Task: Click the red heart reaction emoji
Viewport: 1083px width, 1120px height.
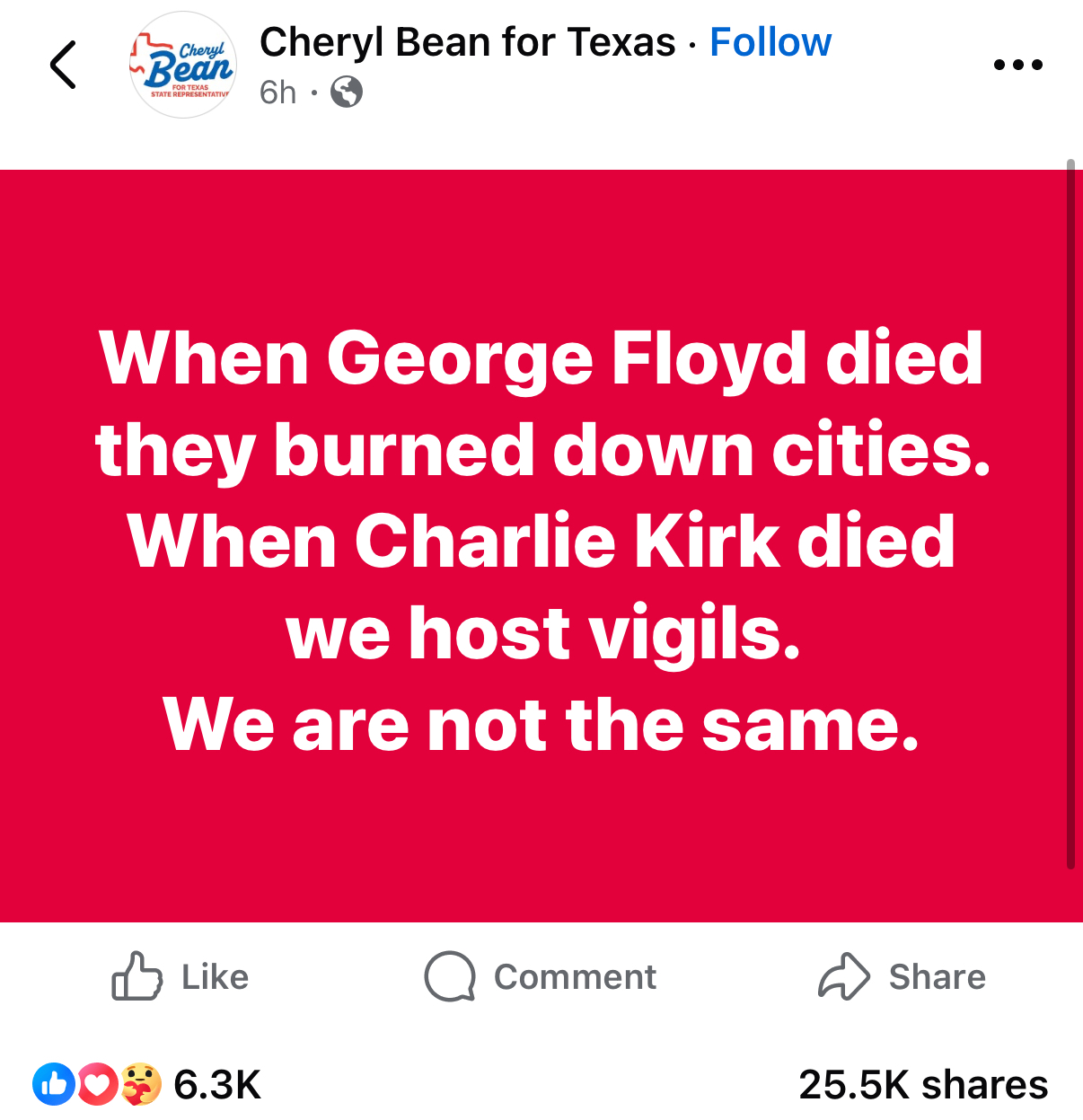Action: (x=98, y=1084)
